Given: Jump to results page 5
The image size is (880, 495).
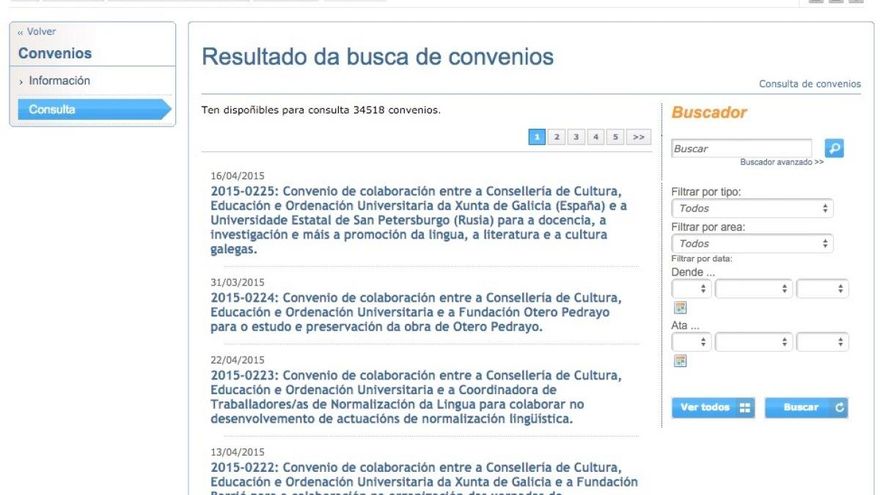Looking at the screenshot, I should pyautogui.click(x=615, y=137).
